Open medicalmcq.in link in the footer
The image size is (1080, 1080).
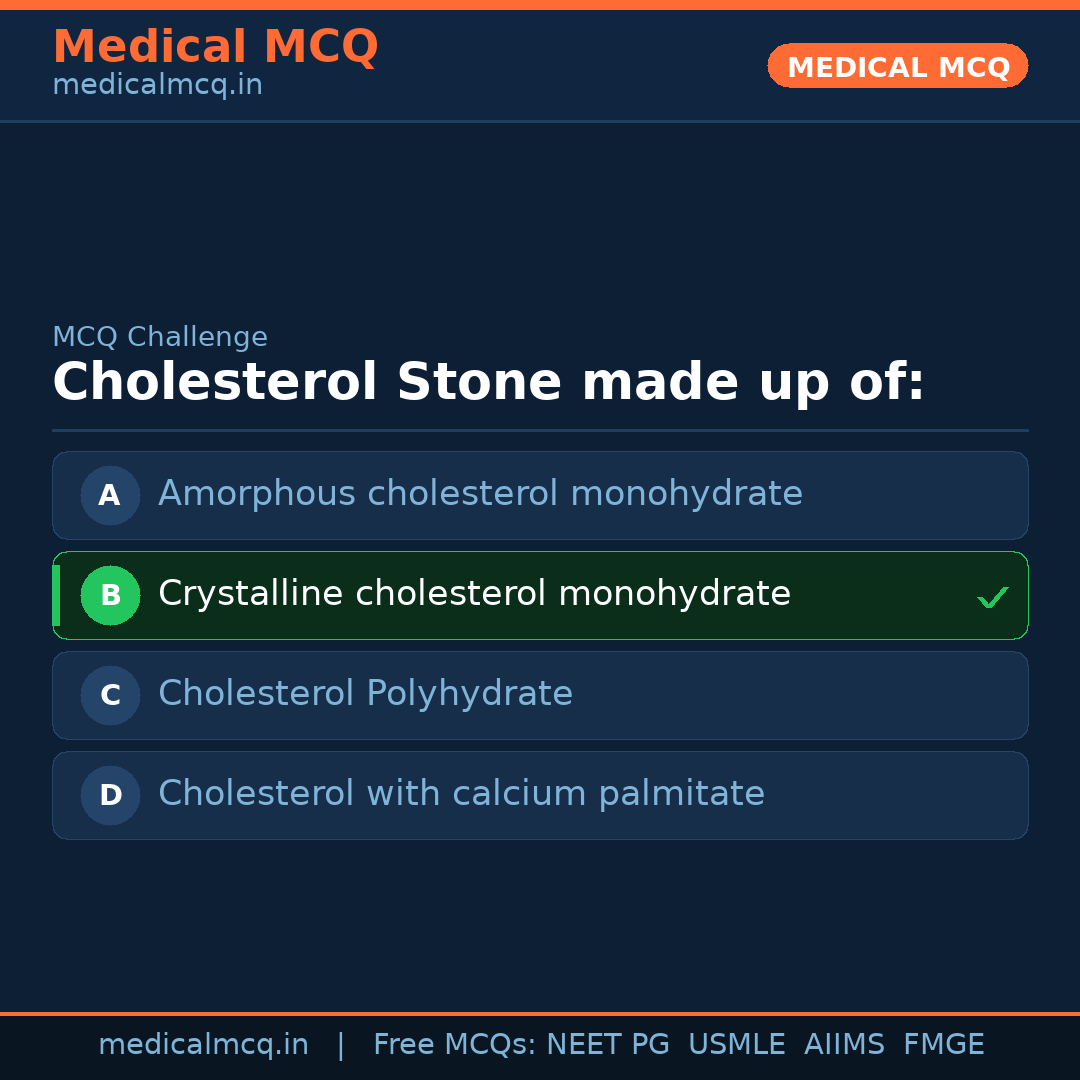[x=203, y=1045]
